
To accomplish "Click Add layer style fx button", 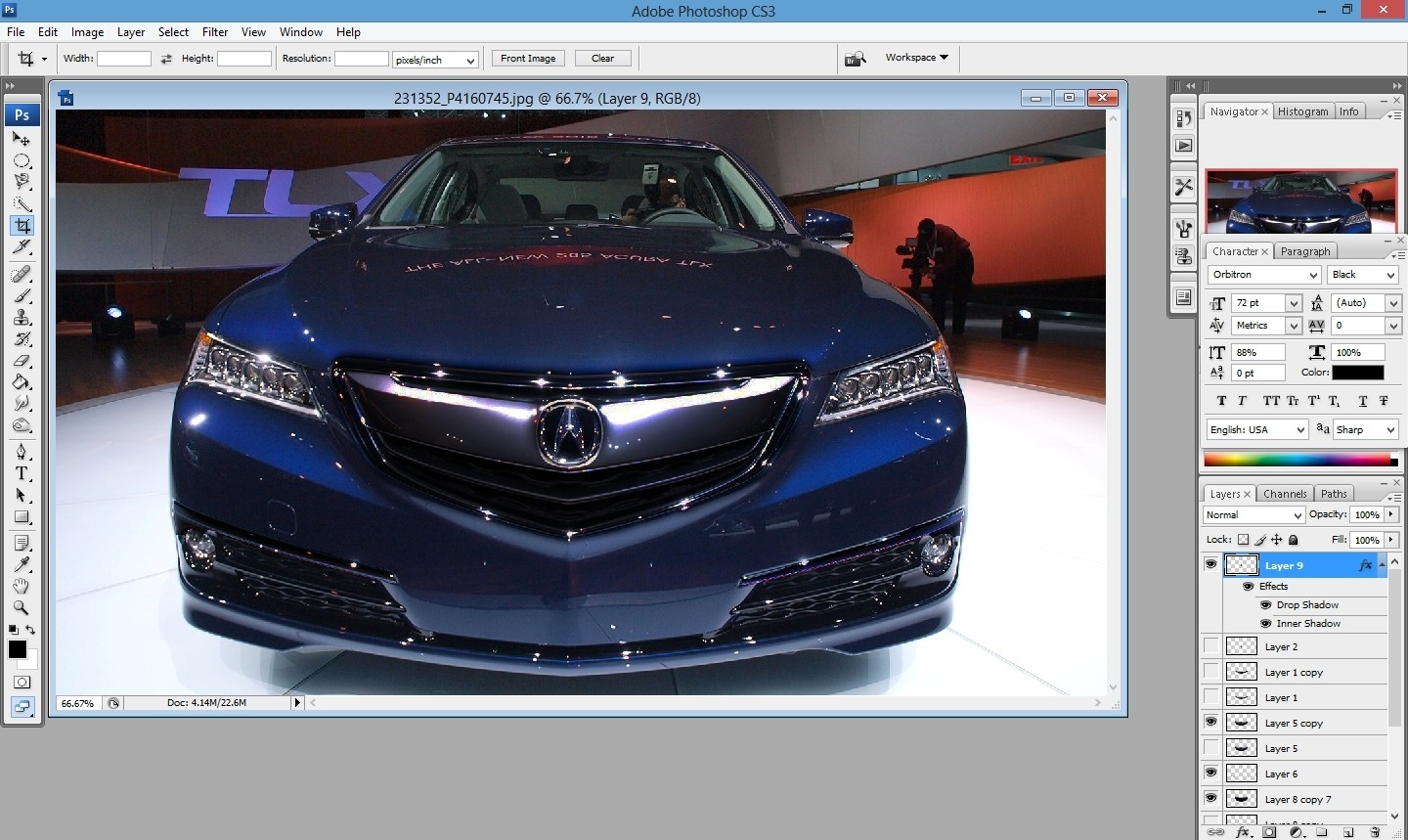I will (x=1243, y=832).
